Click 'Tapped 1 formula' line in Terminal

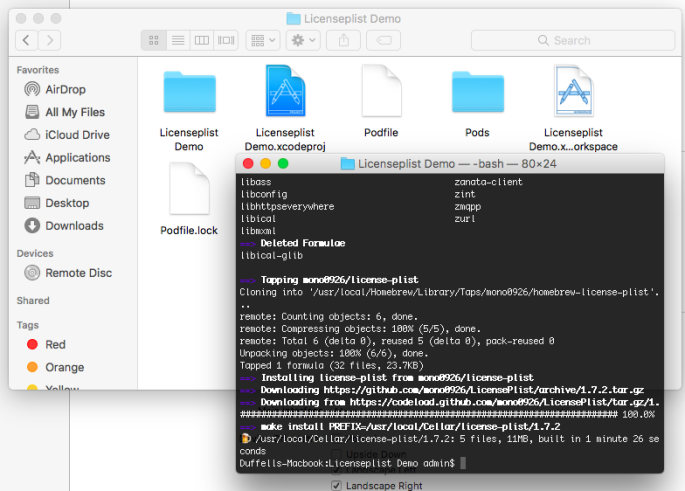pyautogui.click(x=331, y=366)
